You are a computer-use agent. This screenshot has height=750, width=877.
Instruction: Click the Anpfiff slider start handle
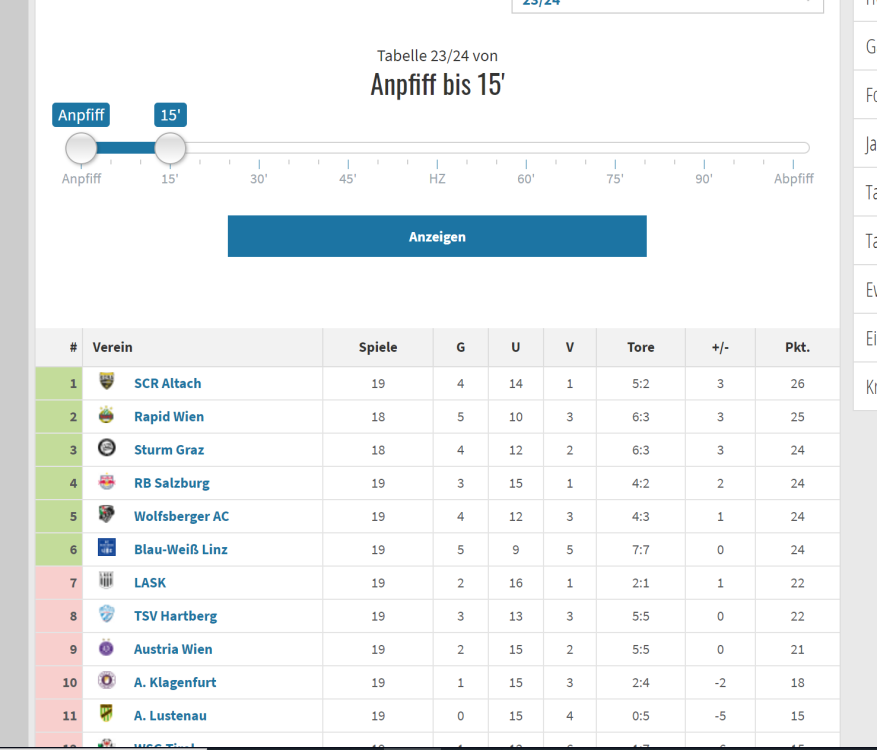pyautogui.click(x=81, y=149)
